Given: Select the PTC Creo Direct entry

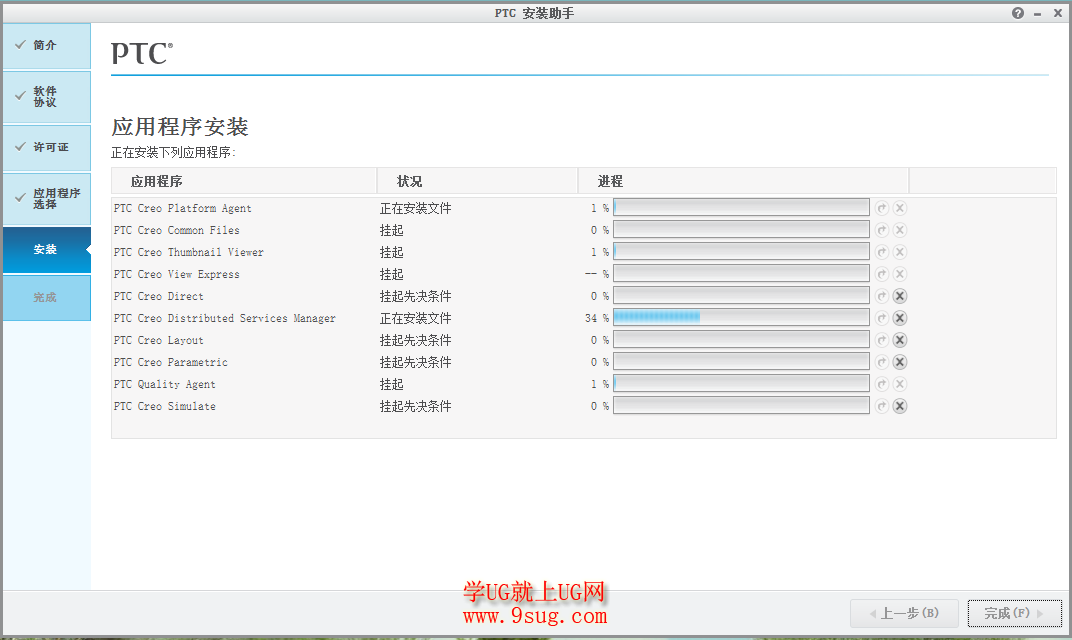Looking at the screenshot, I should (x=159, y=296).
